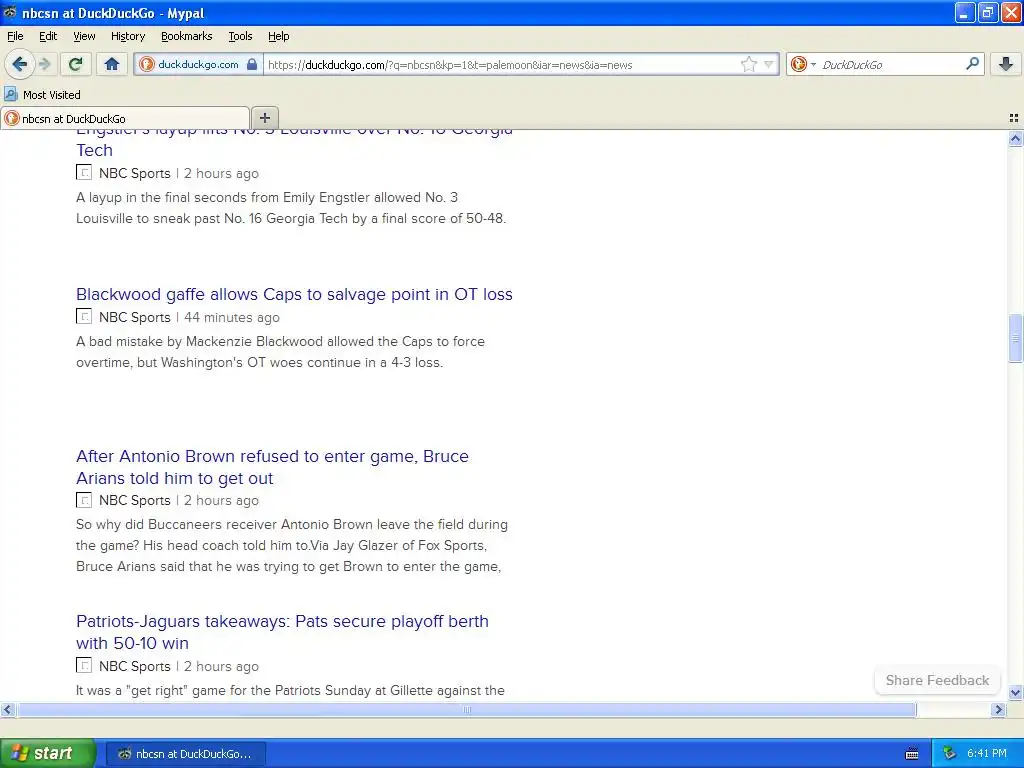Open the Downloads arrow button

pos(1006,64)
